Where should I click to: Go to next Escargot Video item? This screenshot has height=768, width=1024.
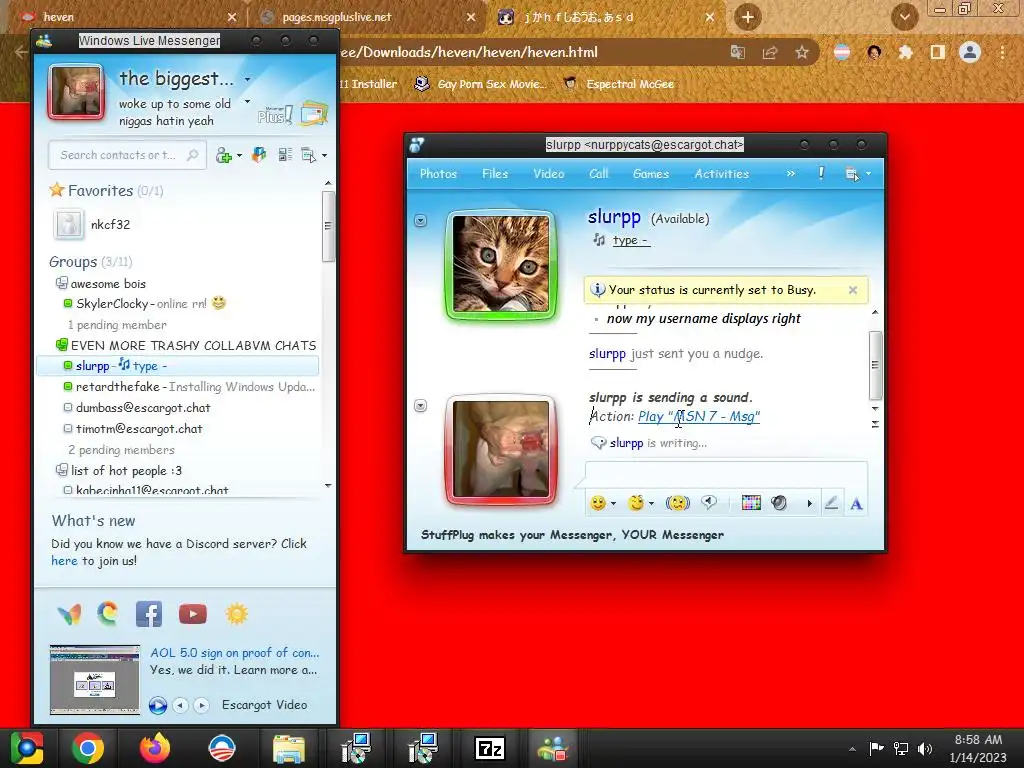(x=201, y=705)
